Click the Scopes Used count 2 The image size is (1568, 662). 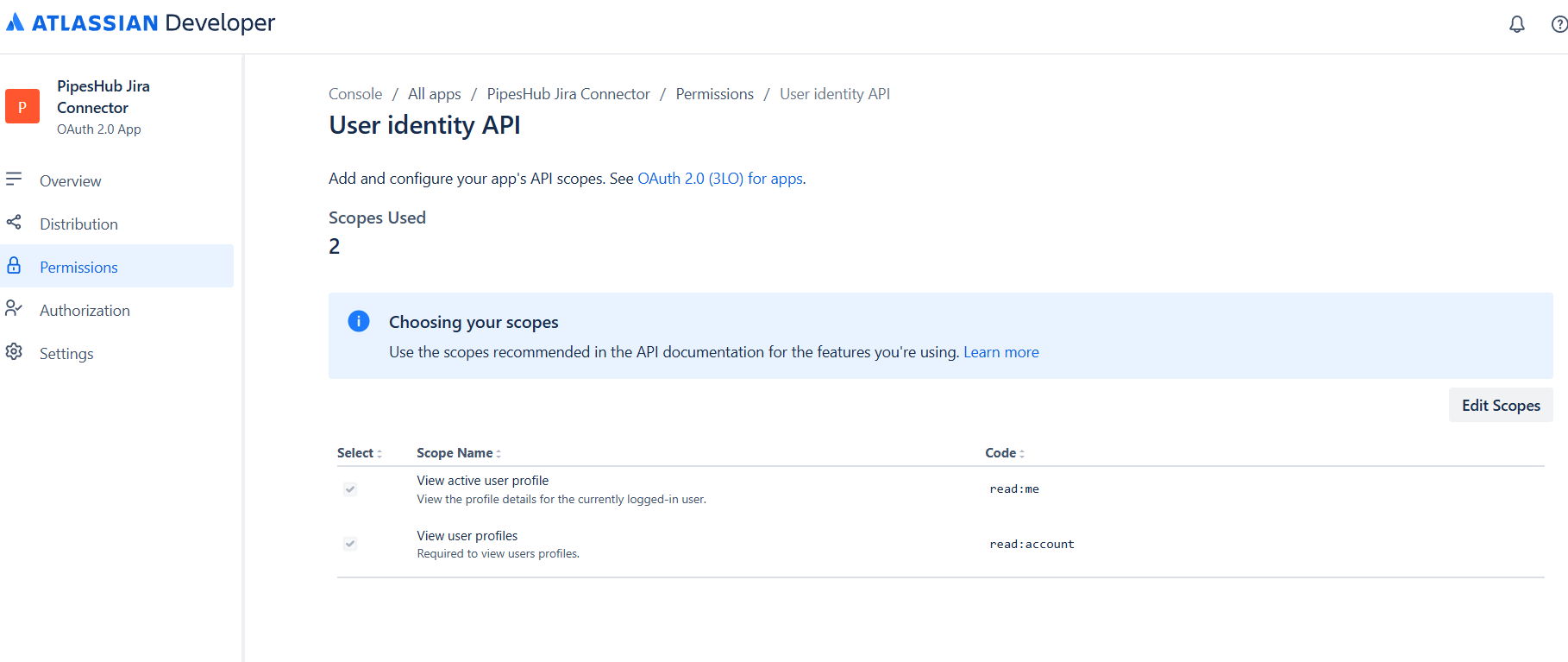pos(335,247)
